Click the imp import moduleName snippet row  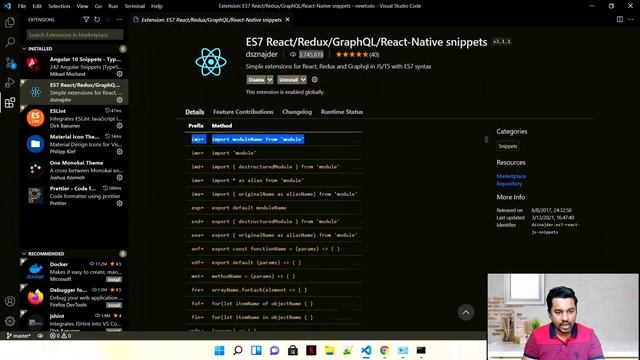[273, 139]
